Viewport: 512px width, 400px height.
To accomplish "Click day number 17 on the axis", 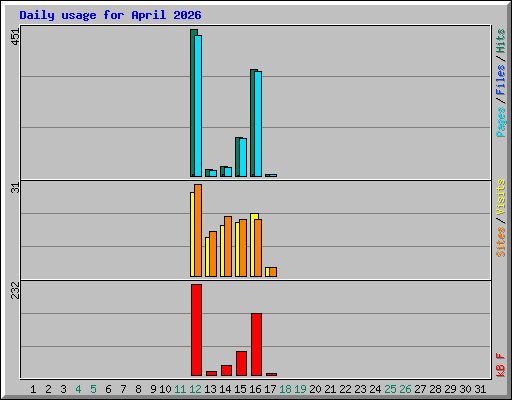I will 270,389.
